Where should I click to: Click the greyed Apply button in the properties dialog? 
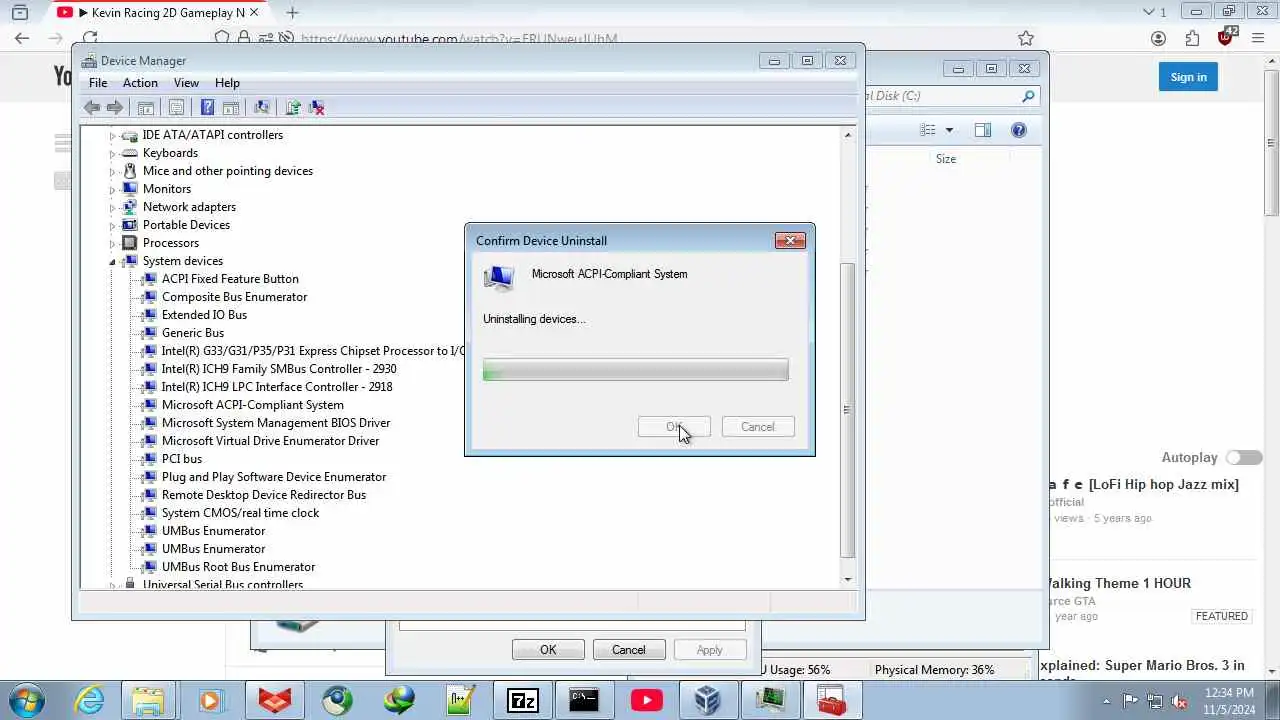point(710,650)
